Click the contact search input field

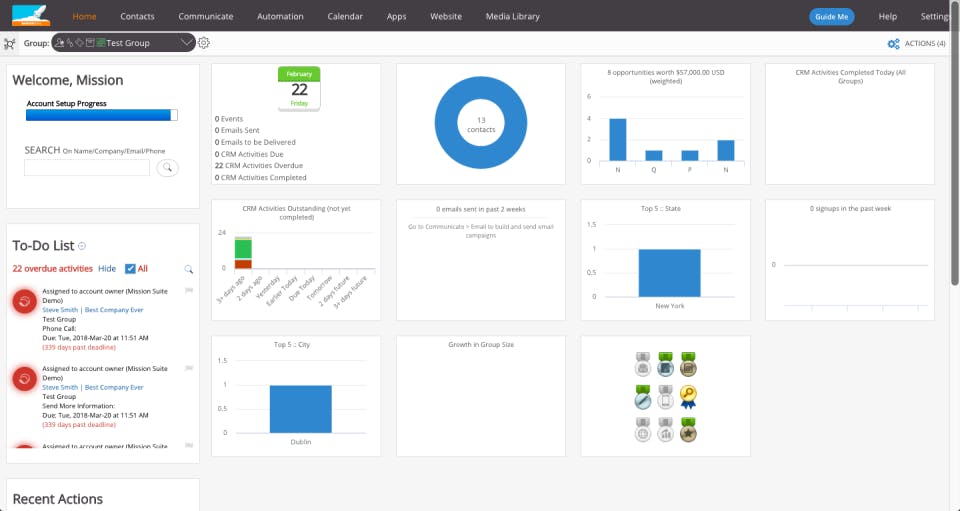pos(87,168)
